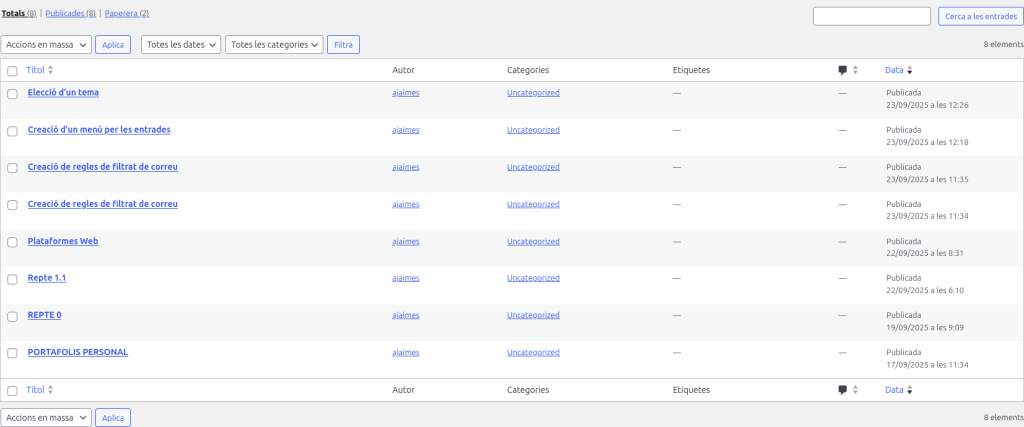The width and height of the screenshot is (1024, 427).
Task: Open the Paperera filter tab
Action: [126, 13]
